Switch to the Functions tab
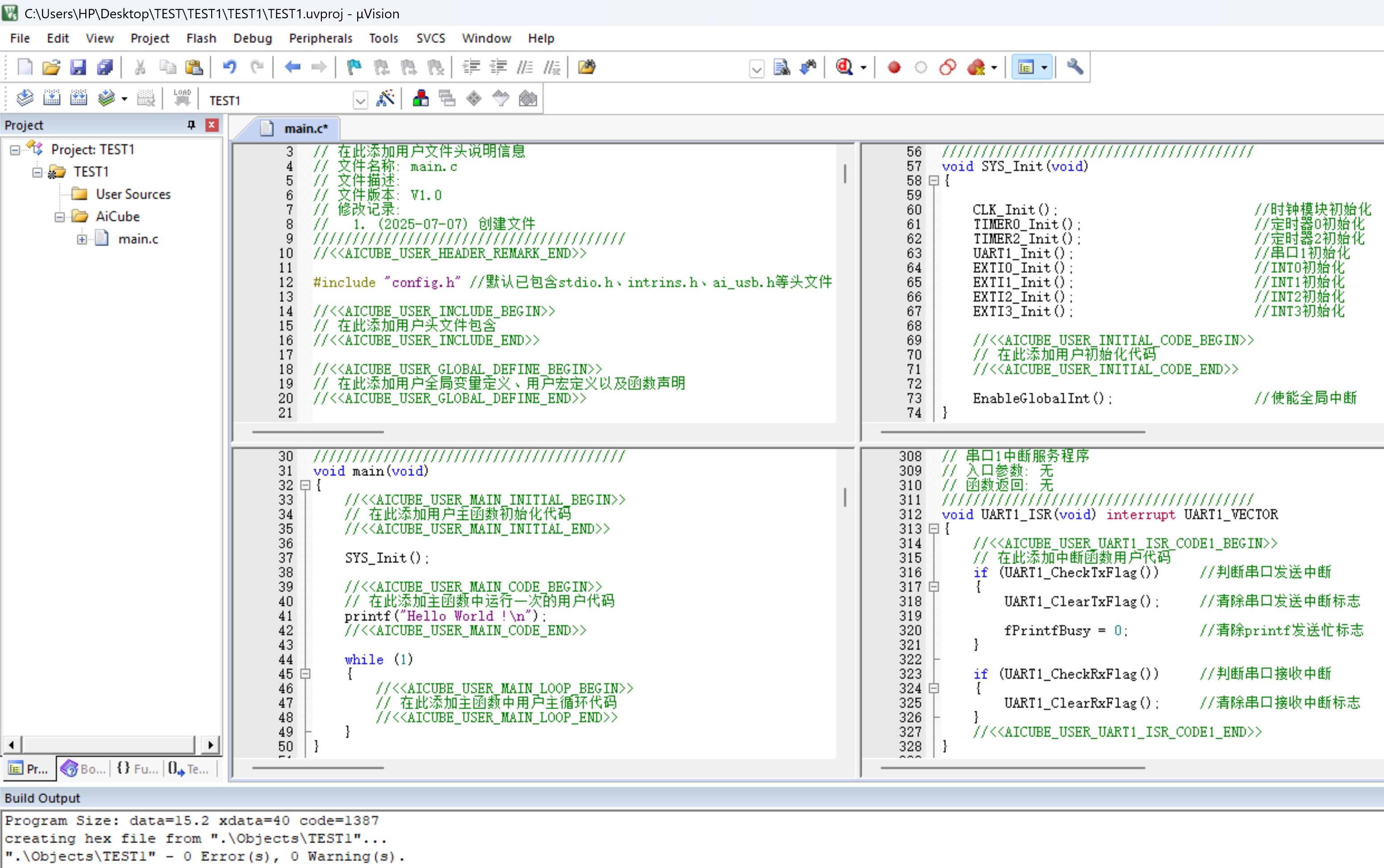1384x868 pixels. tap(137, 768)
